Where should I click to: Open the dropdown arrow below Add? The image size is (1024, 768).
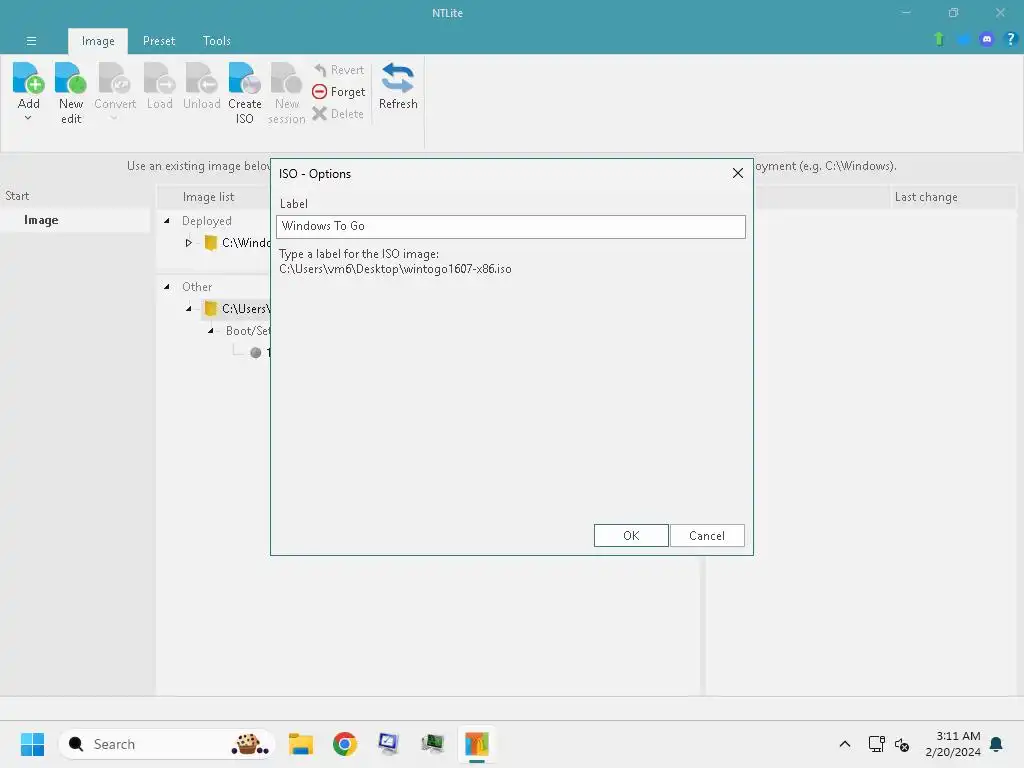(x=28, y=118)
